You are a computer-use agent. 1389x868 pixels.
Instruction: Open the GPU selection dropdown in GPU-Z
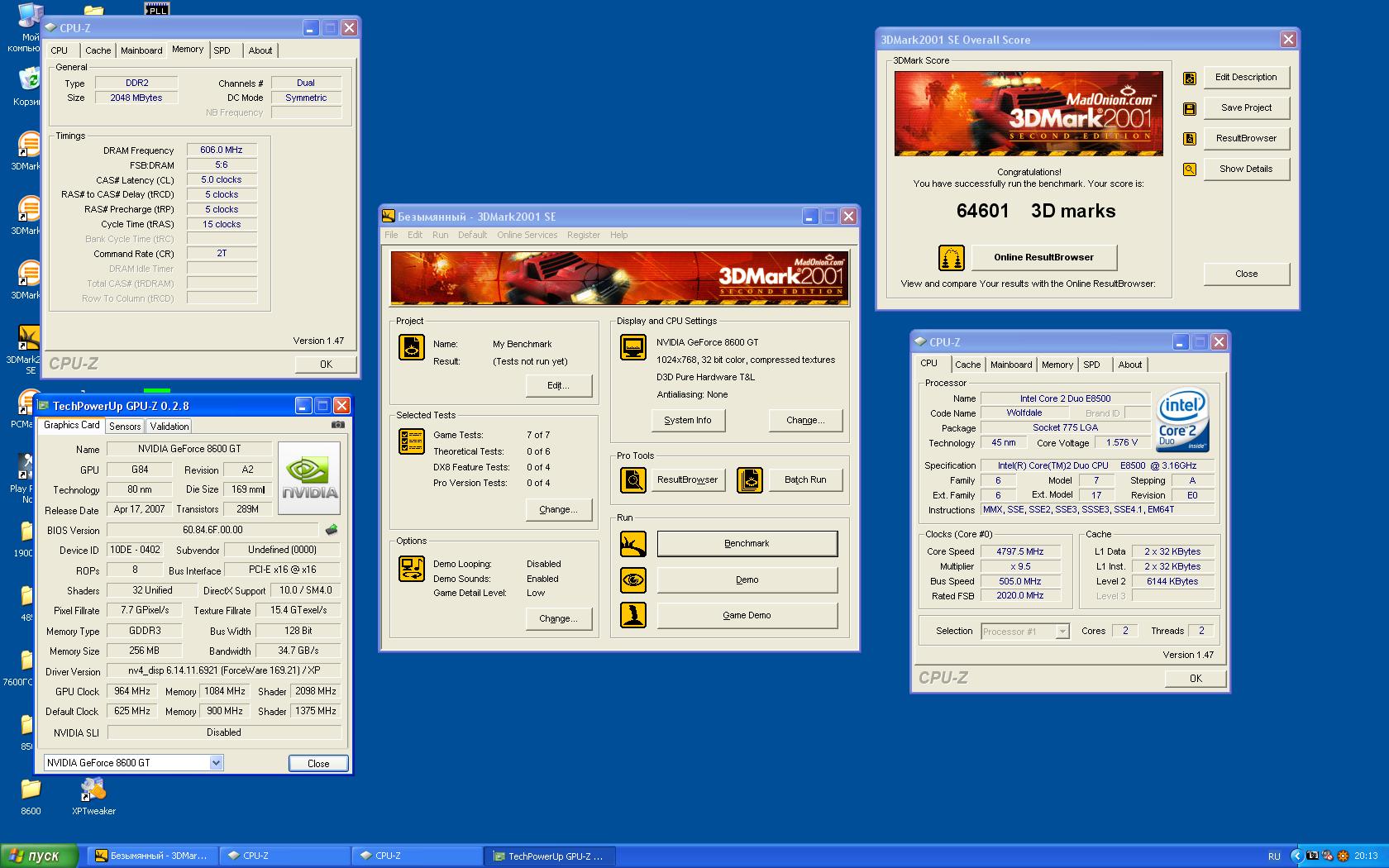point(216,763)
